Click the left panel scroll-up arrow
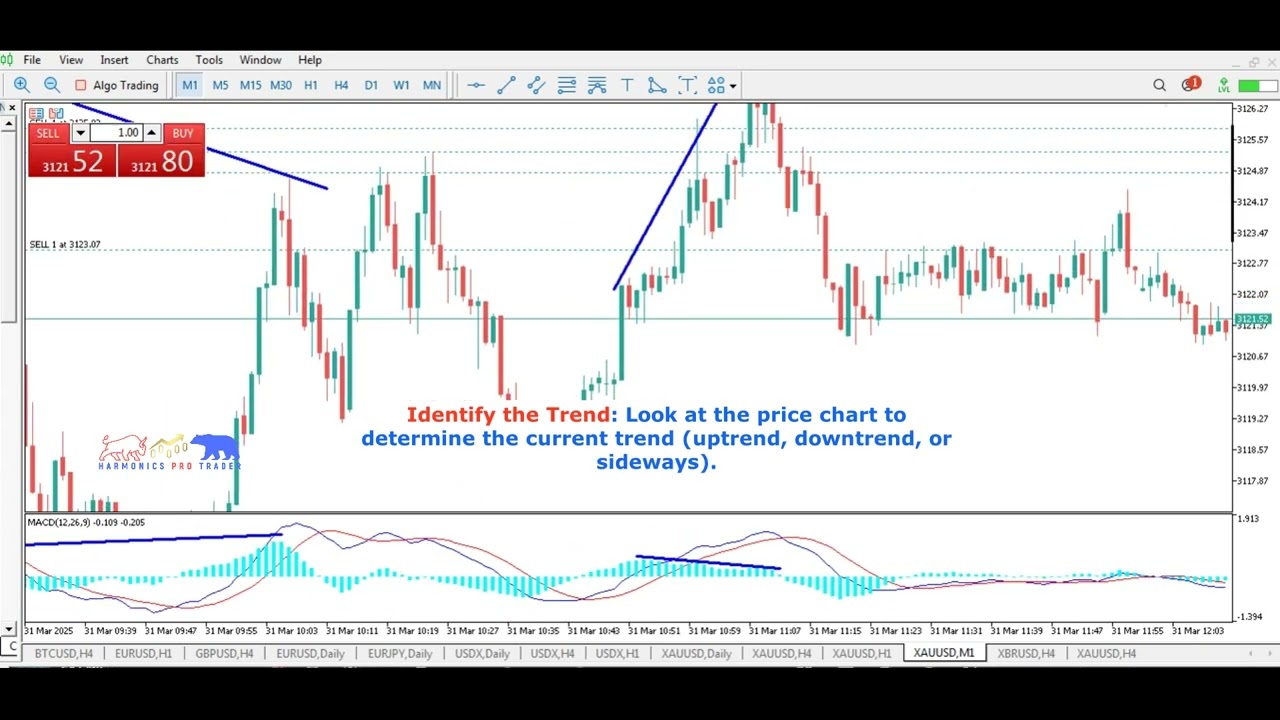Image resolution: width=1280 pixels, height=720 pixels. point(8,122)
